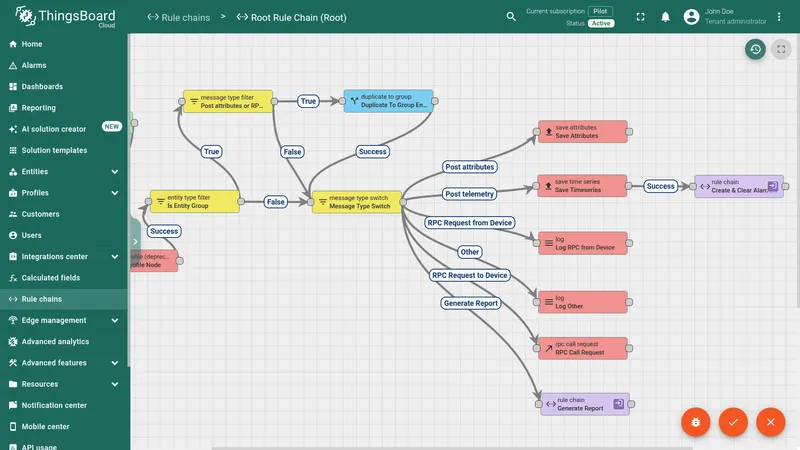Select the Save Timeseries node
The image size is (800, 450).
(x=582, y=186)
